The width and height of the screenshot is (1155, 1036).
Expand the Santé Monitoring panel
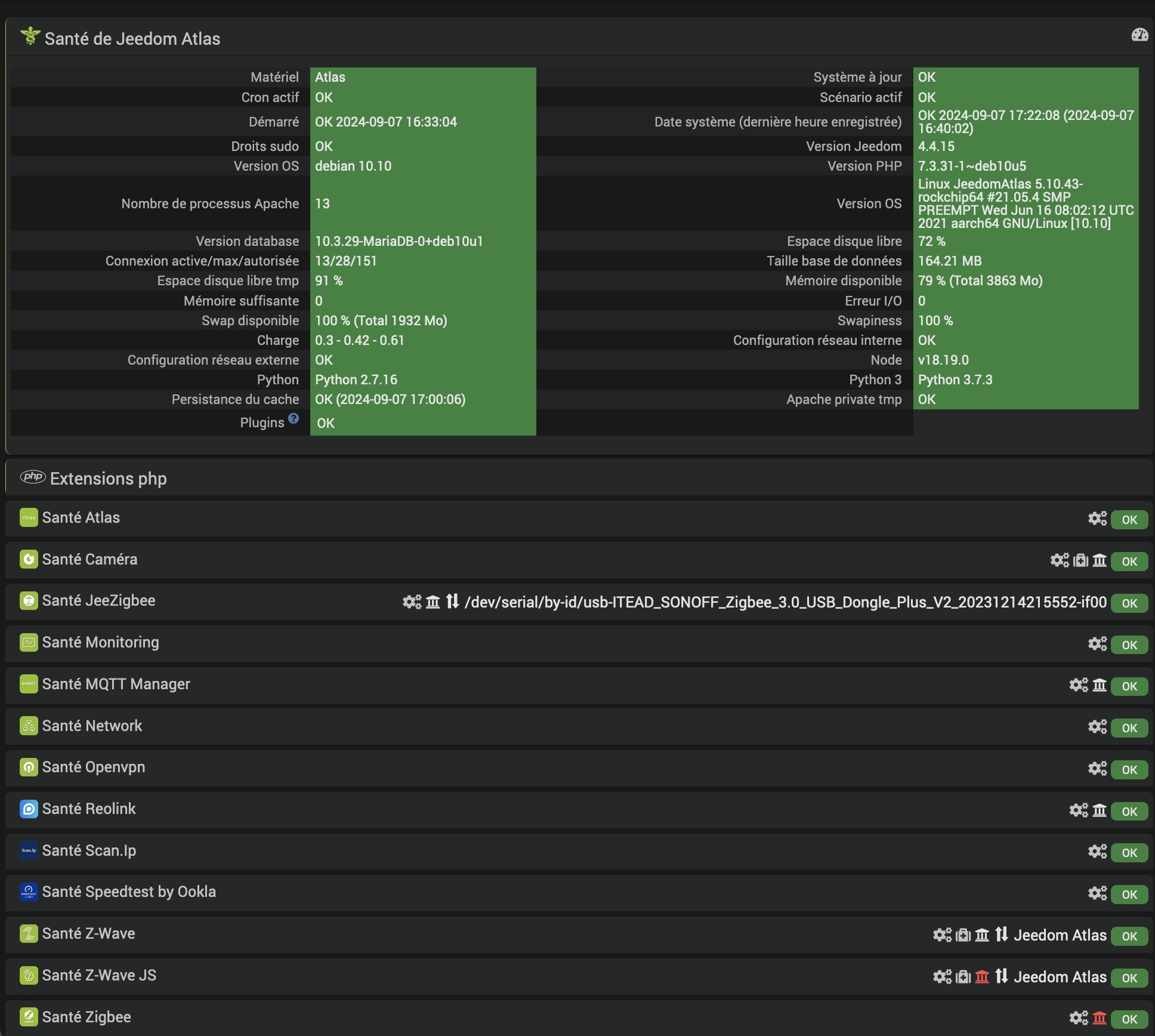pyautogui.click(x=100, y=643)
